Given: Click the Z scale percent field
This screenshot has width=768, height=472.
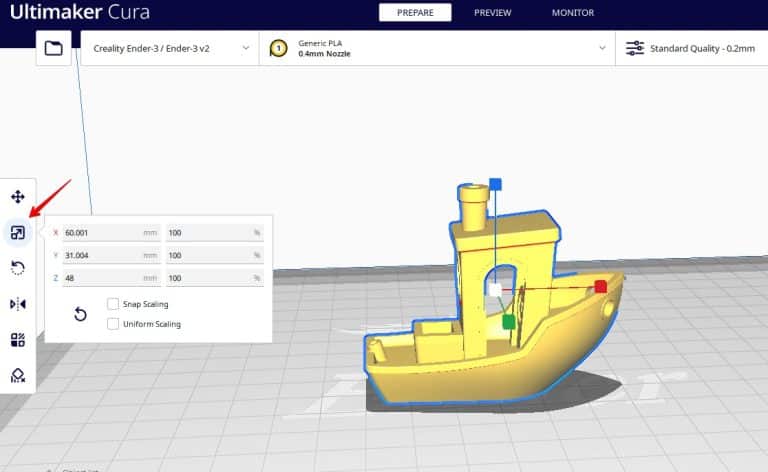Looking at the screenshot, I should pyautogui.click(x=215, y=278).
